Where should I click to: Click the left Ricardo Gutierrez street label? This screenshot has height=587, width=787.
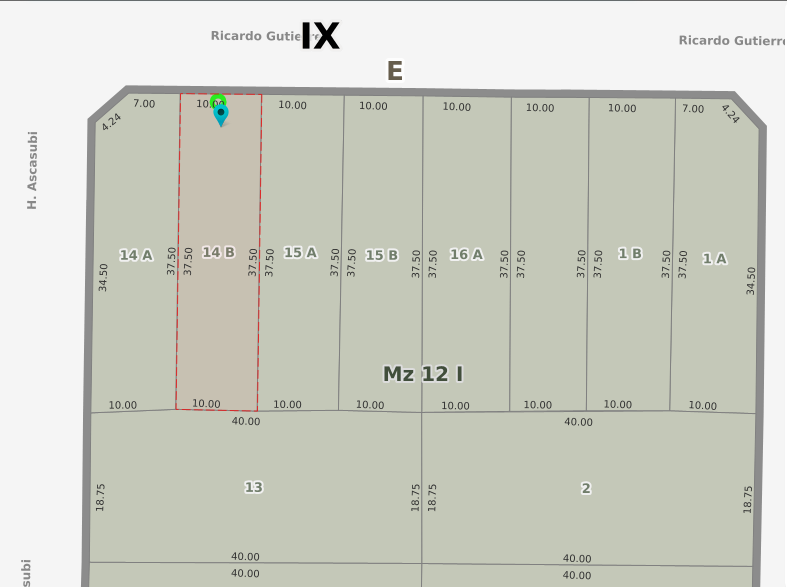256,36
